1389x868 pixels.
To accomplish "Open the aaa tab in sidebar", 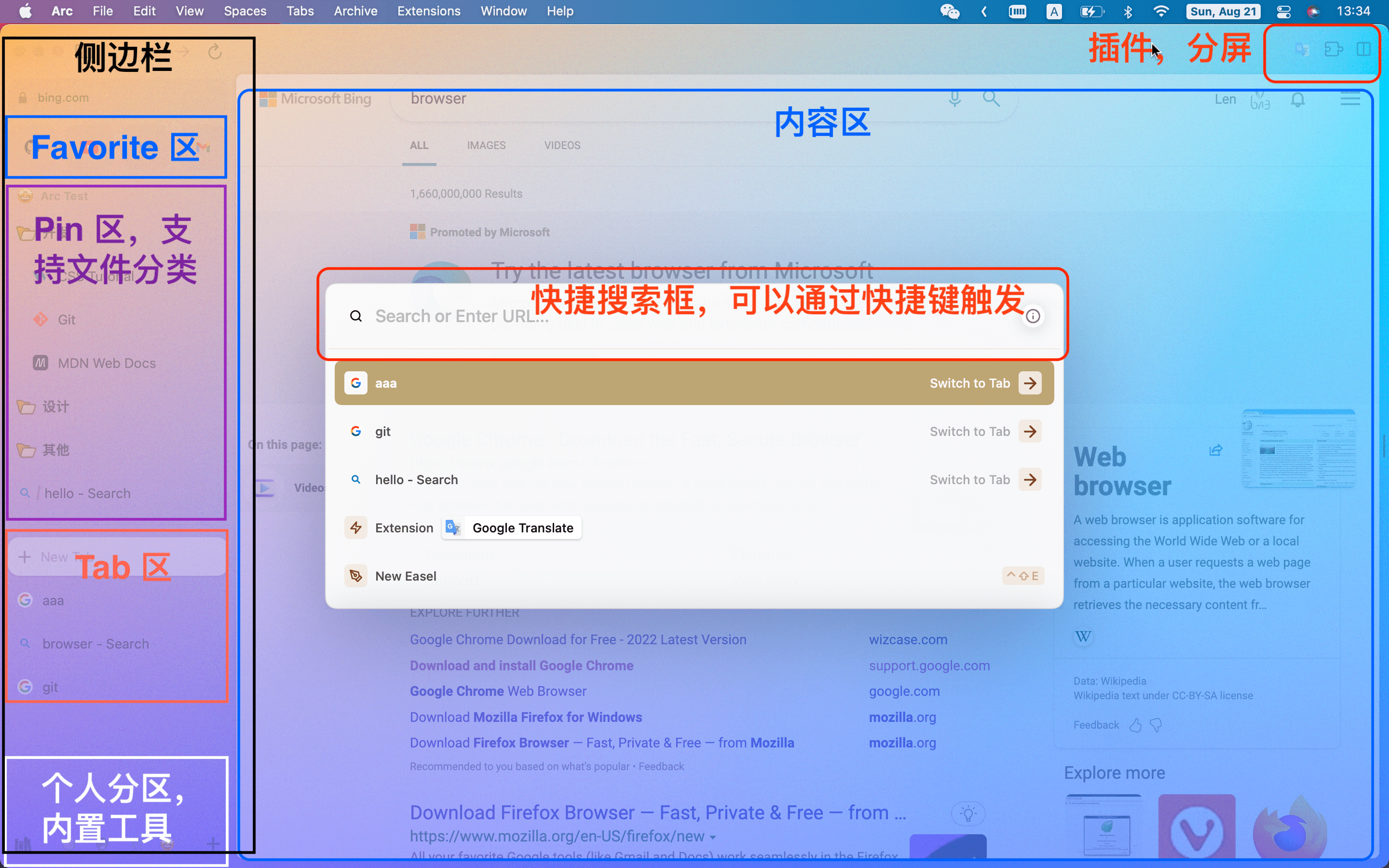I will [x=117, y=600].
